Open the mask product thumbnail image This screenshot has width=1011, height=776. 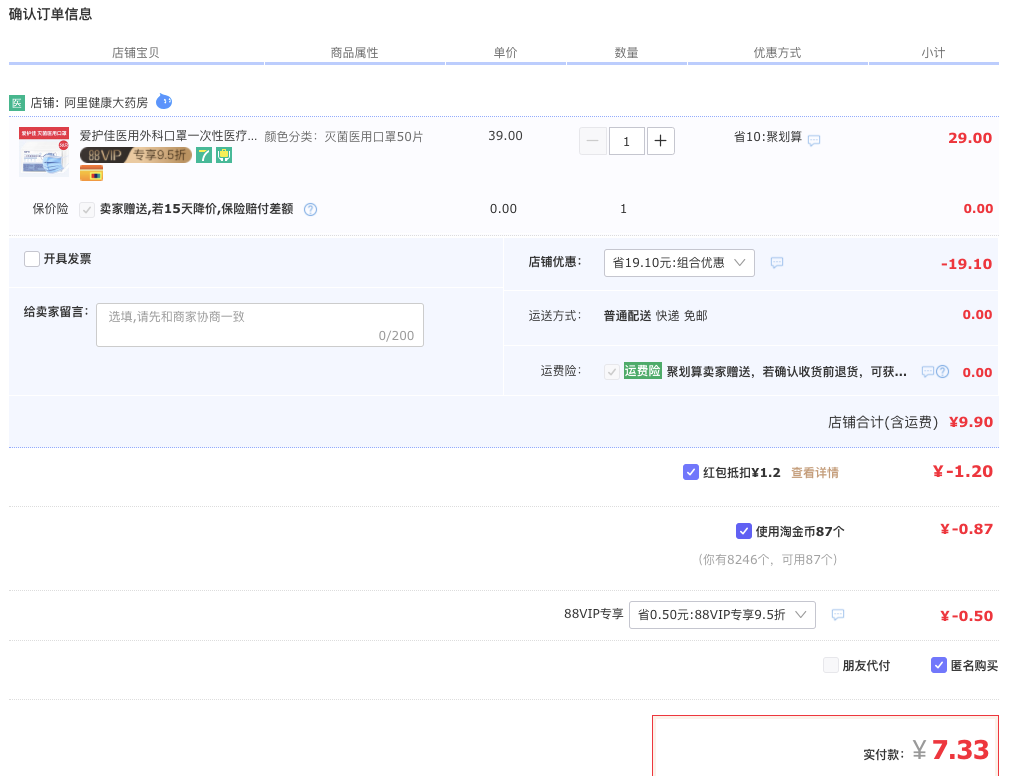[x=44, y=151]
